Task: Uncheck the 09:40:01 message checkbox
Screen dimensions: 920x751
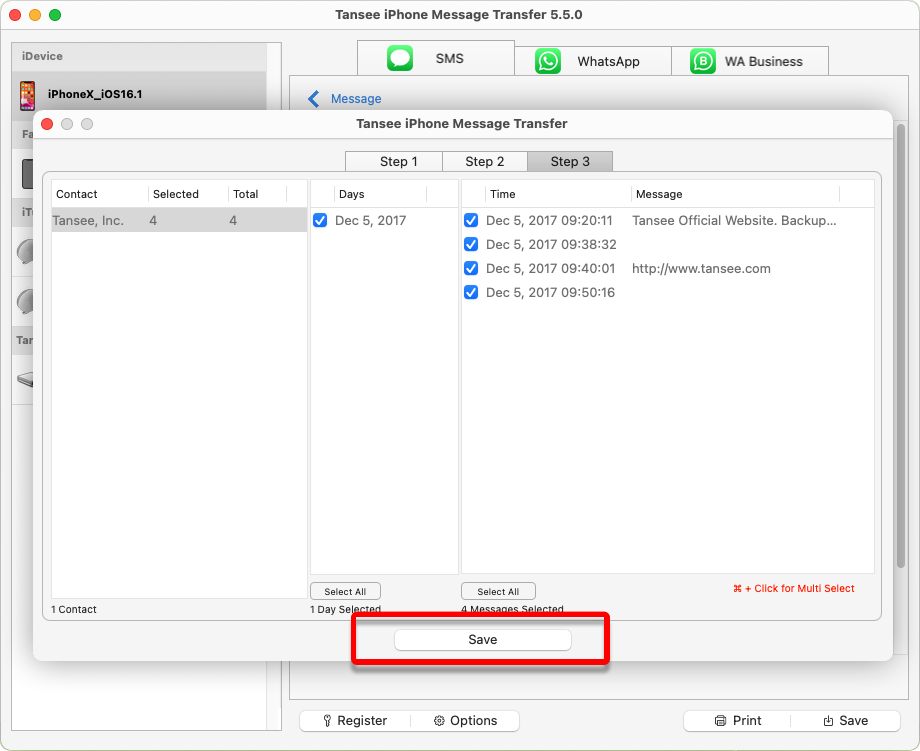Action: [471, 269]
